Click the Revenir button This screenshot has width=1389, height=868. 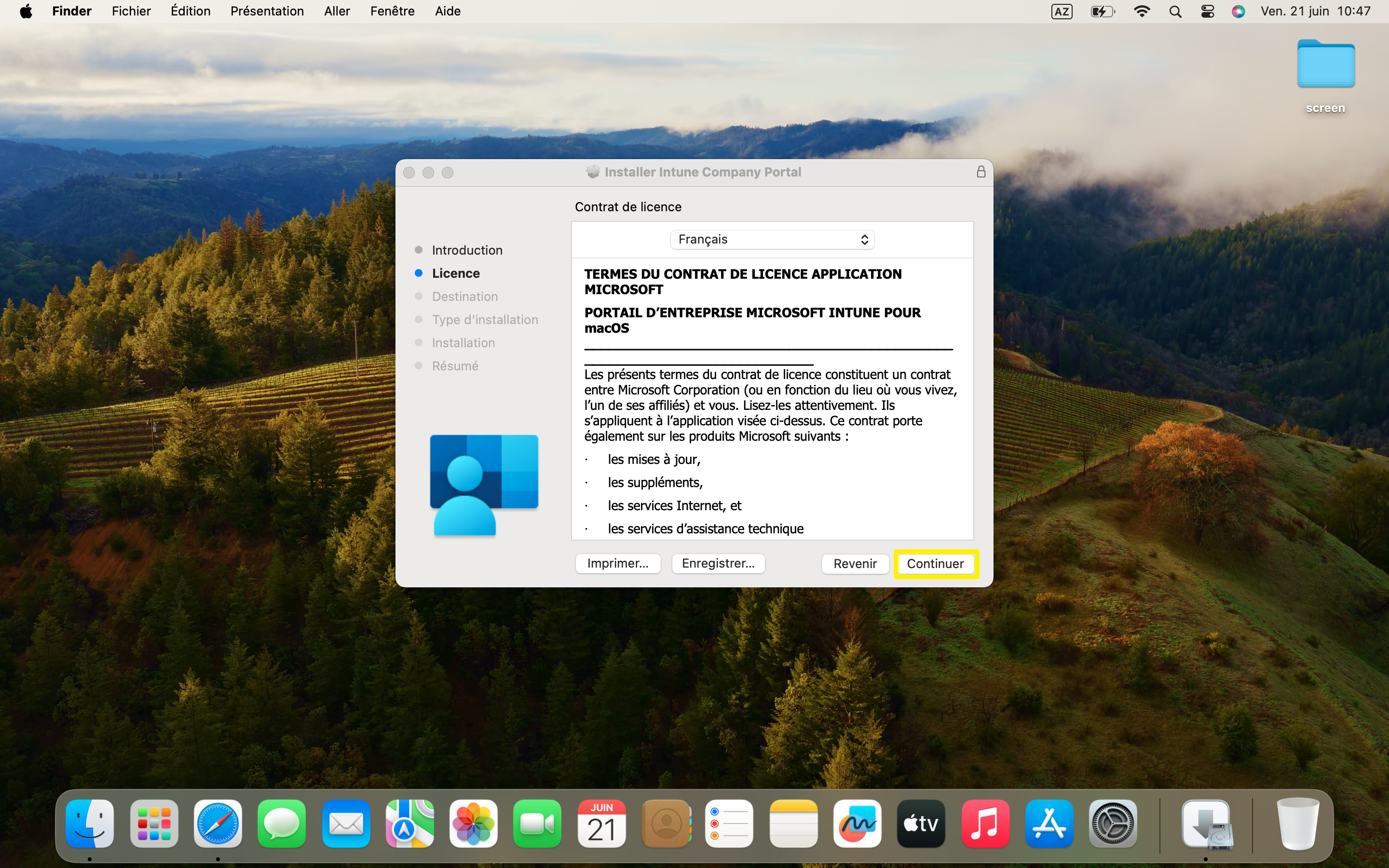[x=855, y=564]
